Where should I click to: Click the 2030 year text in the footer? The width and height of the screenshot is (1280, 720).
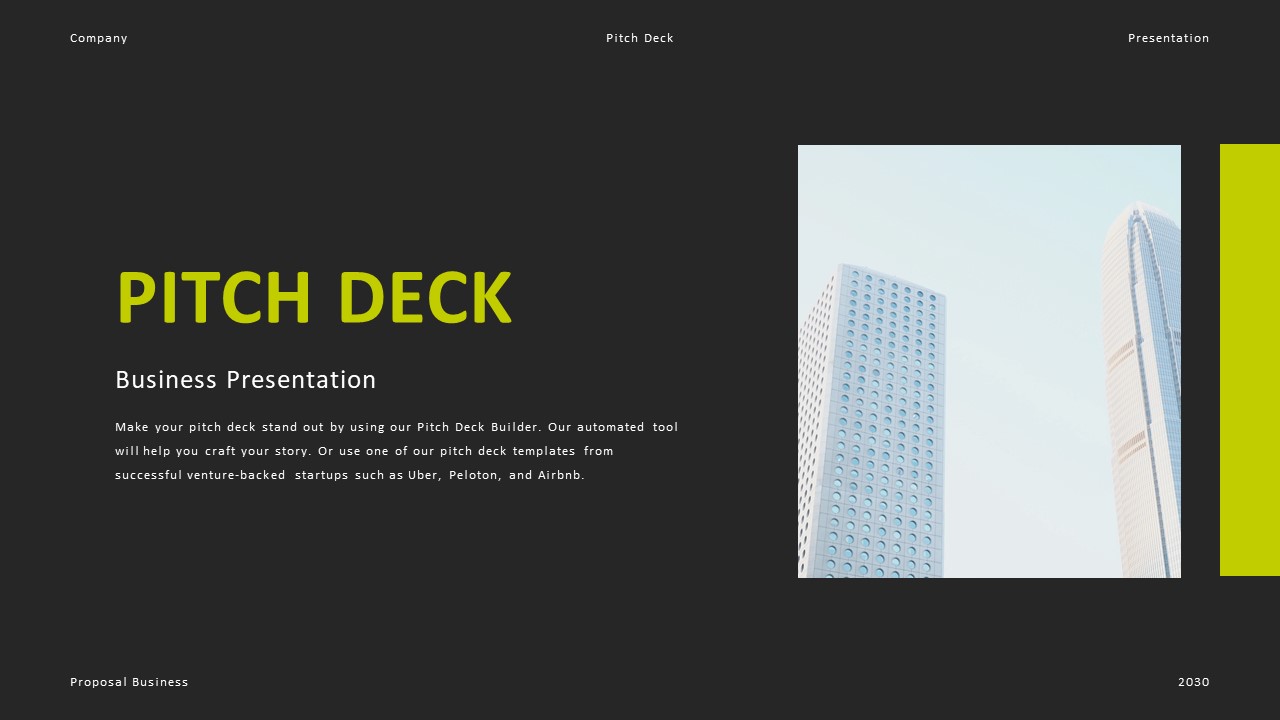[1193, 682]
